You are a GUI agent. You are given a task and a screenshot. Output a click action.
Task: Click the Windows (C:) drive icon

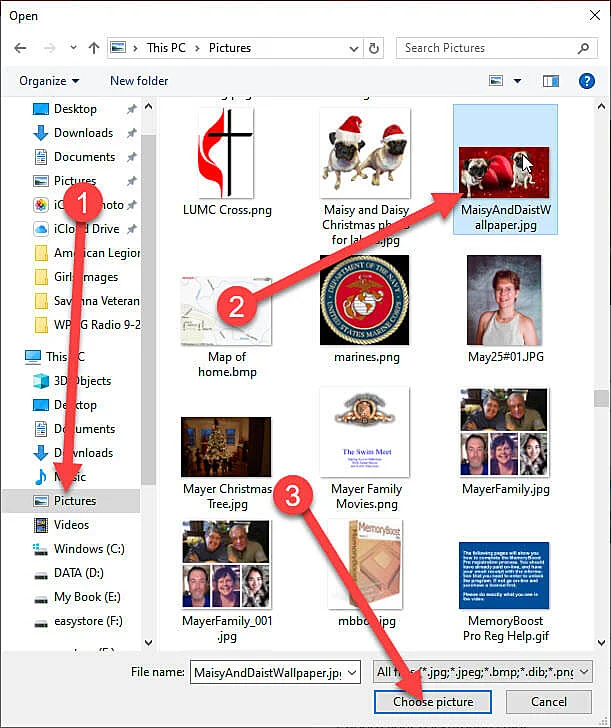pyautogui.click(x=40, y=550)
